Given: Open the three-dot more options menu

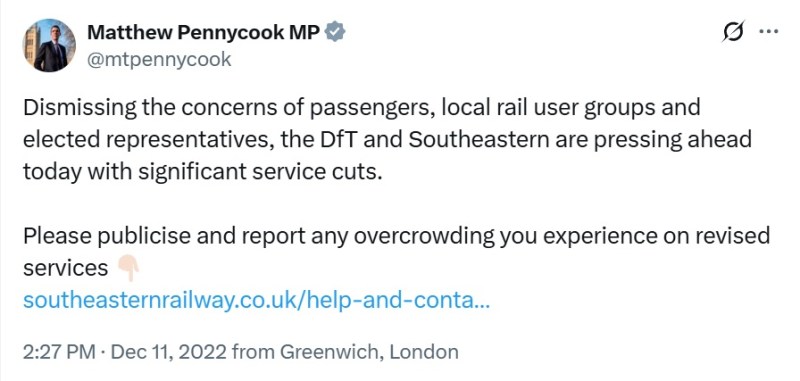Looking at the screenshot, I should (x=769, y=32).
